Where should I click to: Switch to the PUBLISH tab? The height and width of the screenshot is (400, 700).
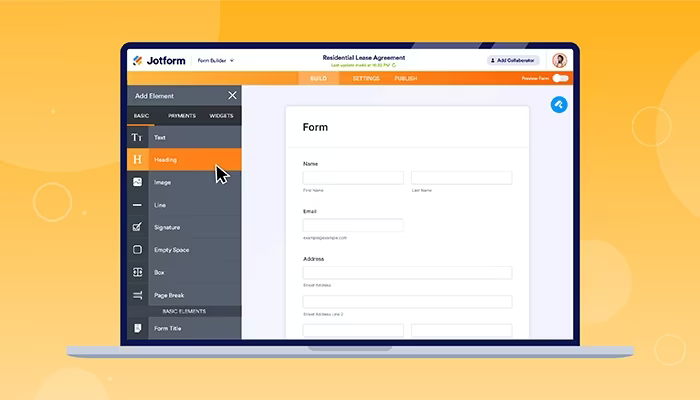coord(406,78)
